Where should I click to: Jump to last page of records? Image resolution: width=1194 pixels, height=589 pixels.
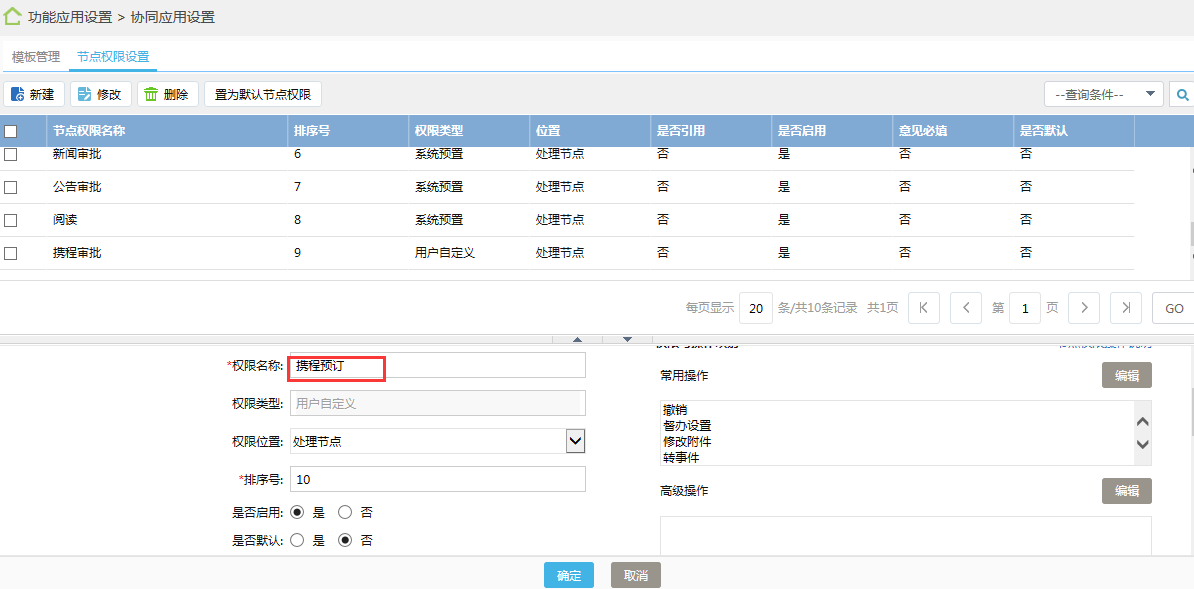click(1126, 308)
